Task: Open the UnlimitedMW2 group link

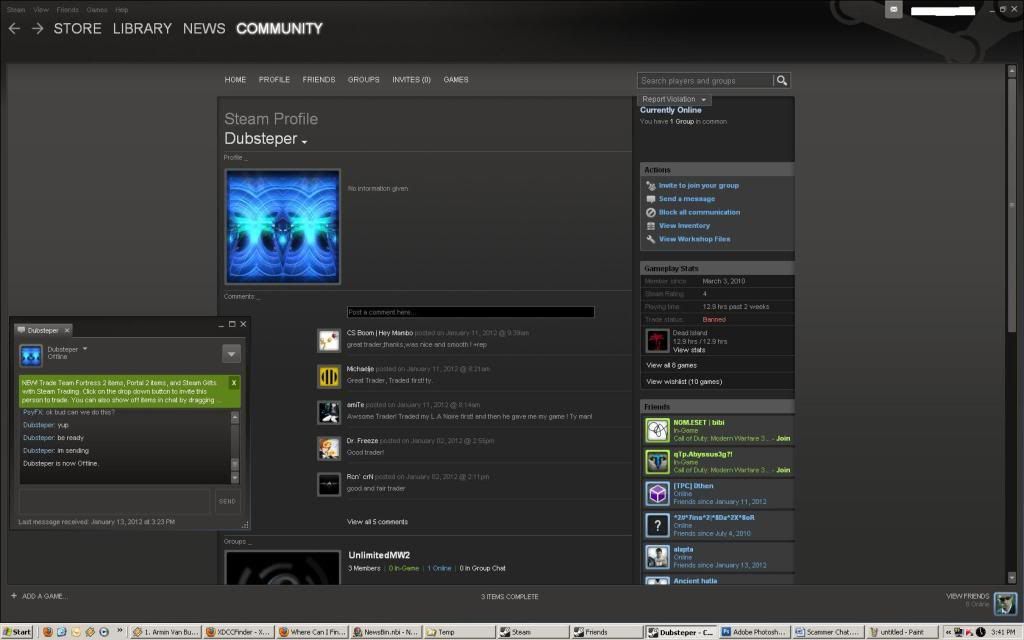Action: click(379, 555)
